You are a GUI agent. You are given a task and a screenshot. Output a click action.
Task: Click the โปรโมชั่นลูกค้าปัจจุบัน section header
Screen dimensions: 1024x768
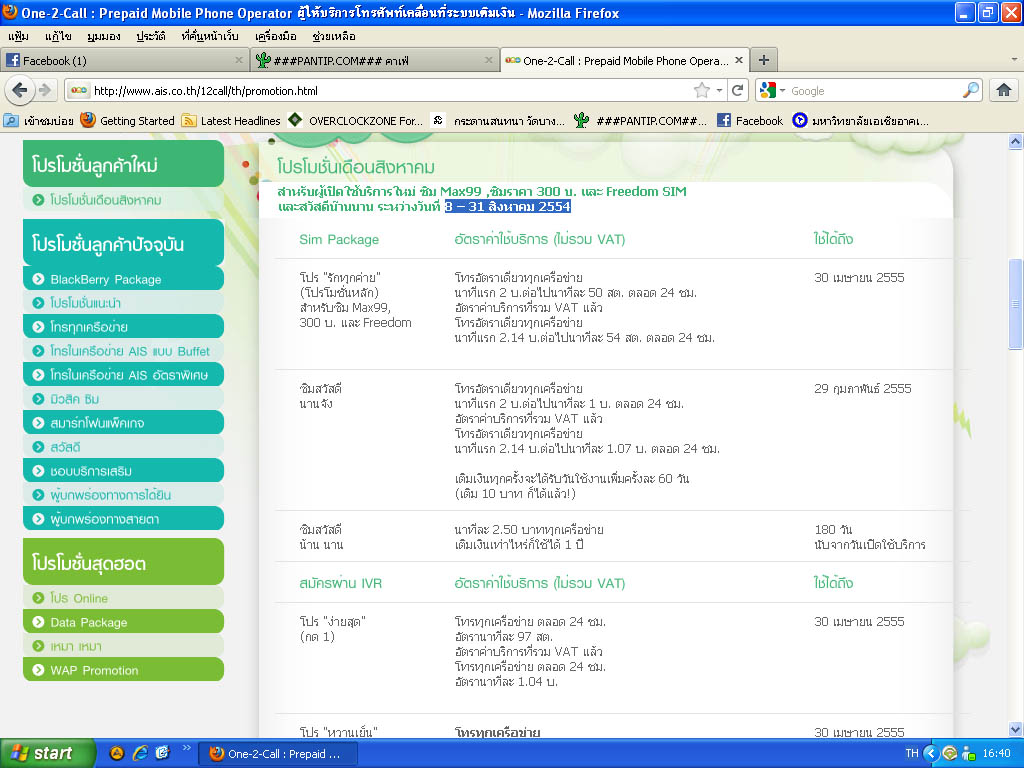click(x=123, y=243)
